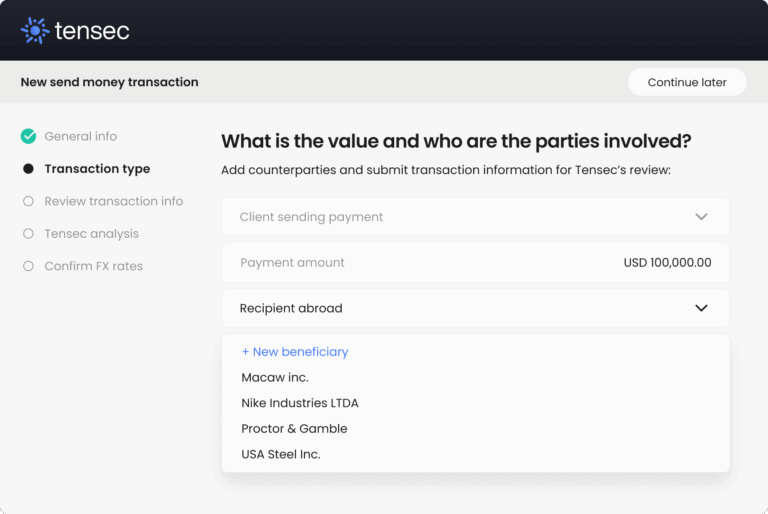Image resolution: width=768 pixels, height=514 pixels.
Task: Click the green General info checkmark icon
Action: [x=28, y=136]
